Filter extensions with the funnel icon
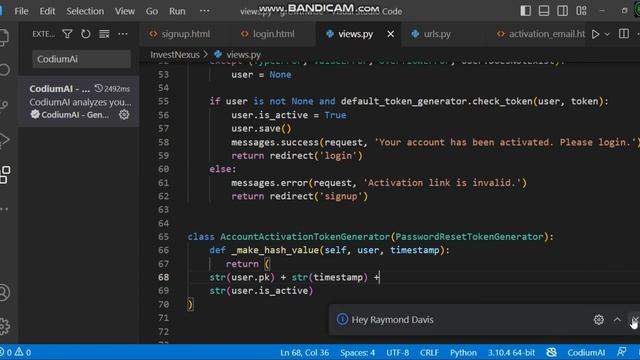The height and width of the screenshot is (360, 640). click(x=67, y=34)
